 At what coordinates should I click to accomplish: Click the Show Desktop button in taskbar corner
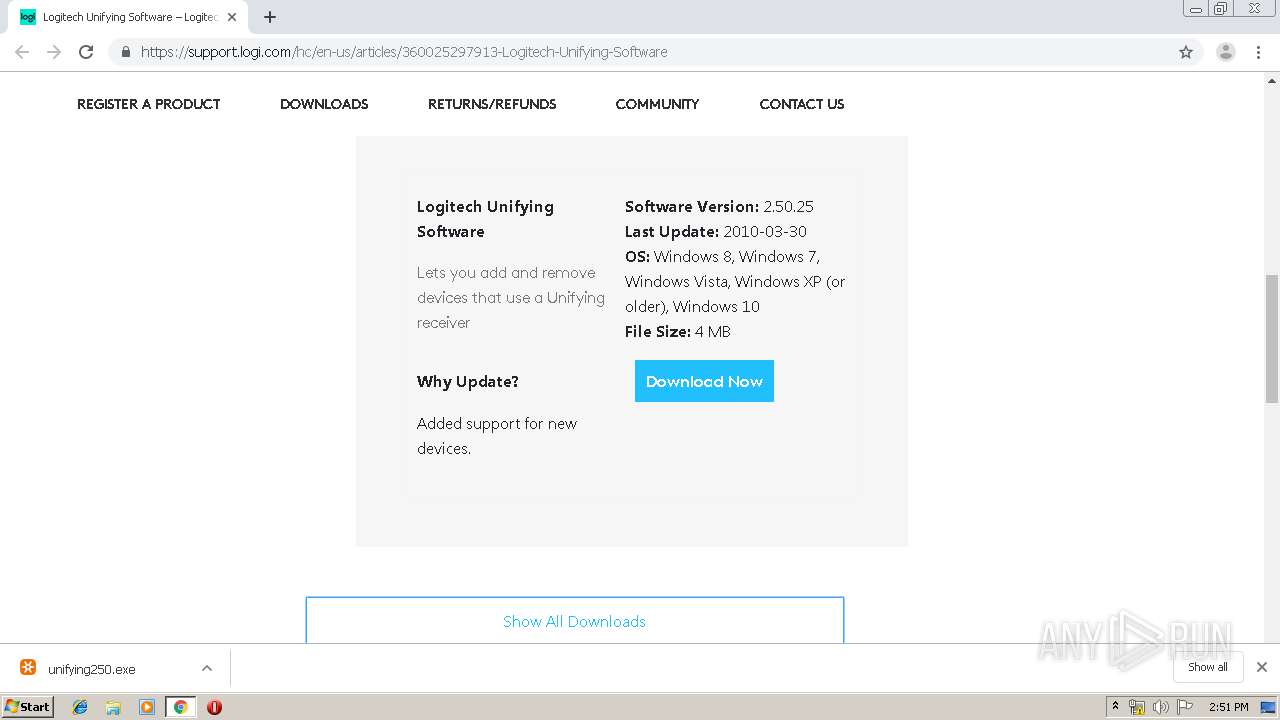pos(1269,707)
